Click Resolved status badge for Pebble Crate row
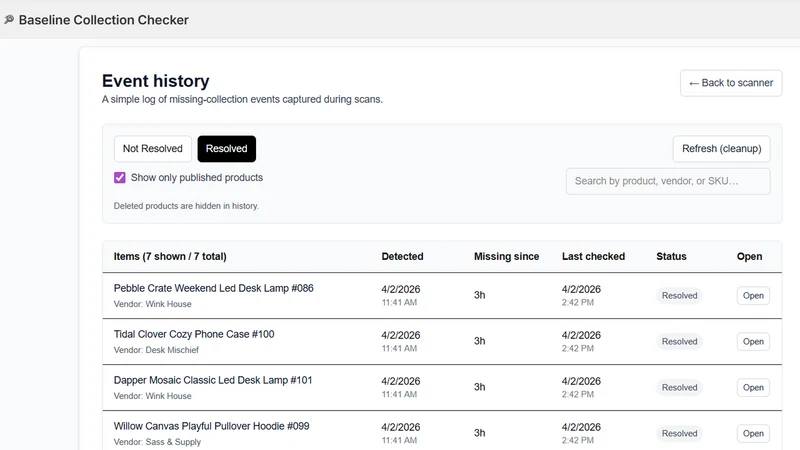This screenshot has width=800, height=450. point(679,295)
